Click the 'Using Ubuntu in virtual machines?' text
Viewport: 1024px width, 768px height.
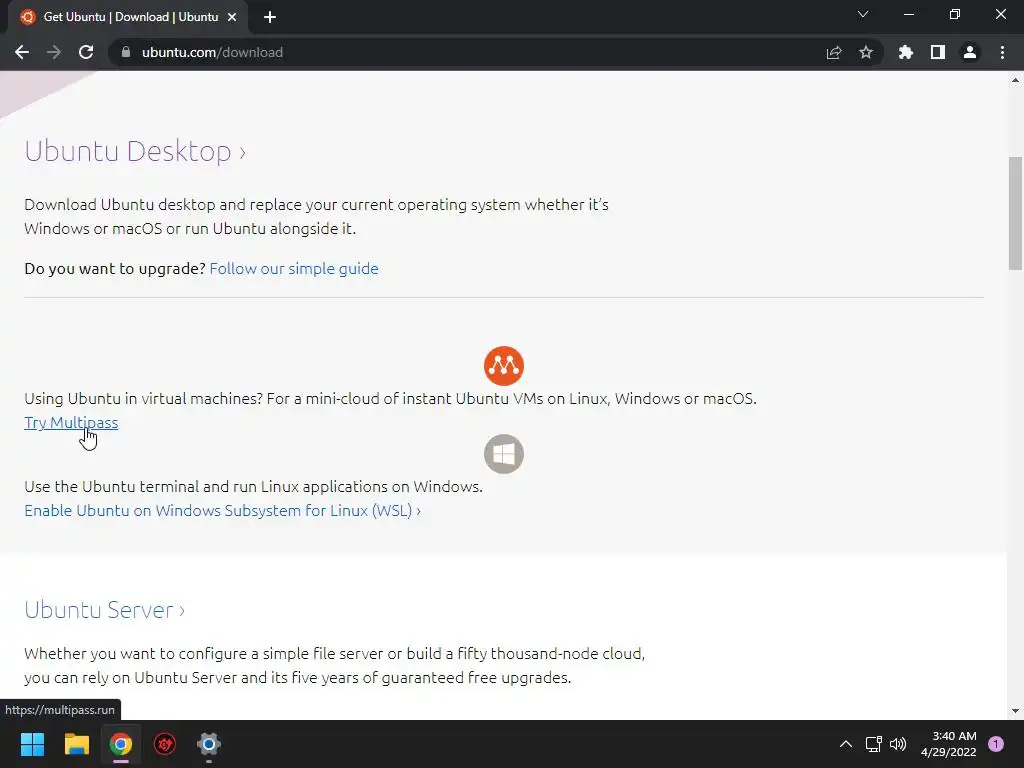143,398
